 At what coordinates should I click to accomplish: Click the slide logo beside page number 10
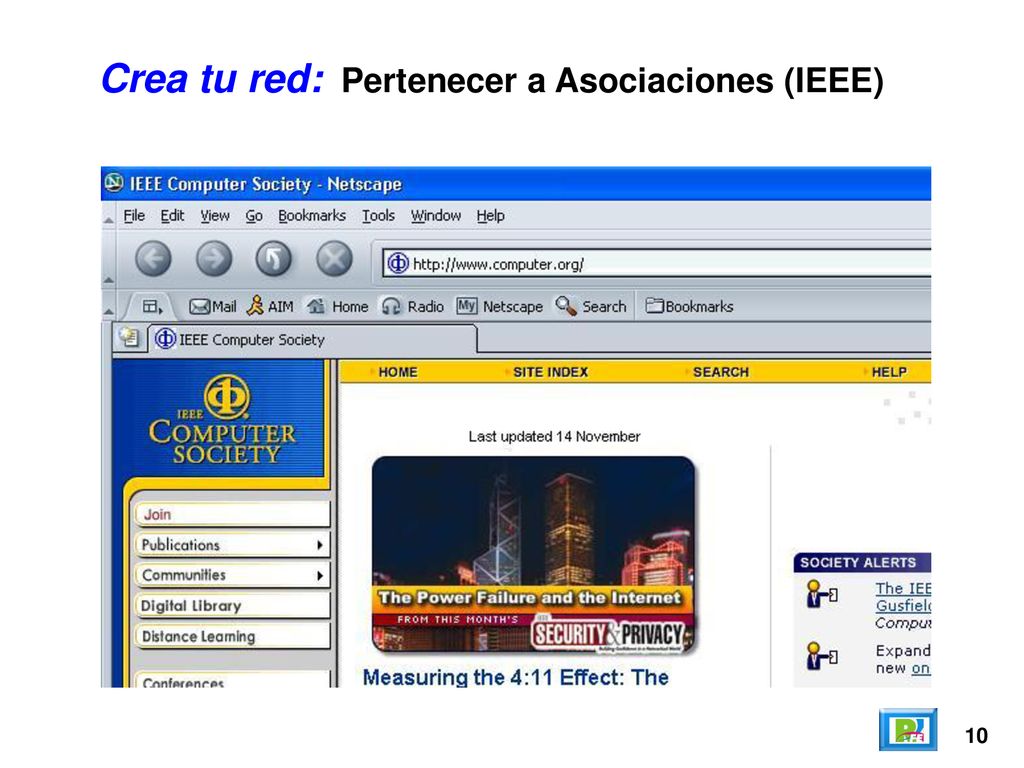[x=908, y=729]
